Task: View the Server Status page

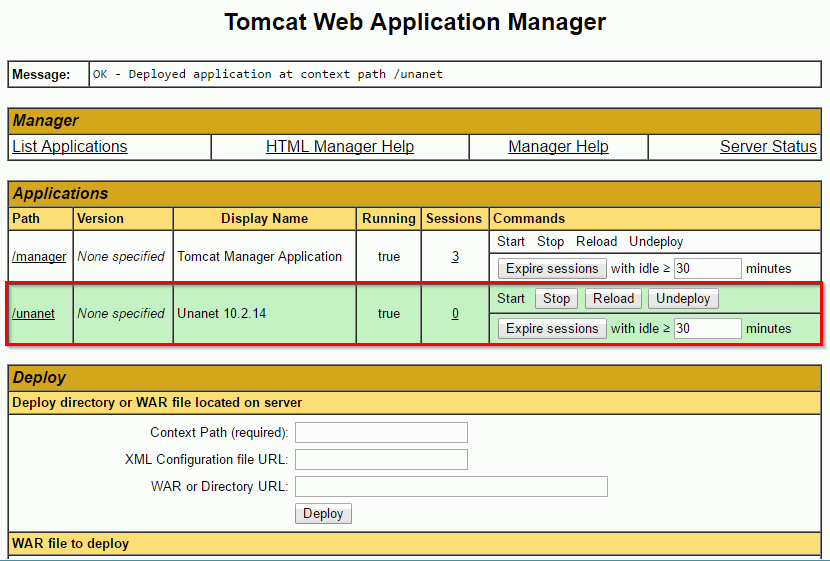Action: [x=767, y=147]
